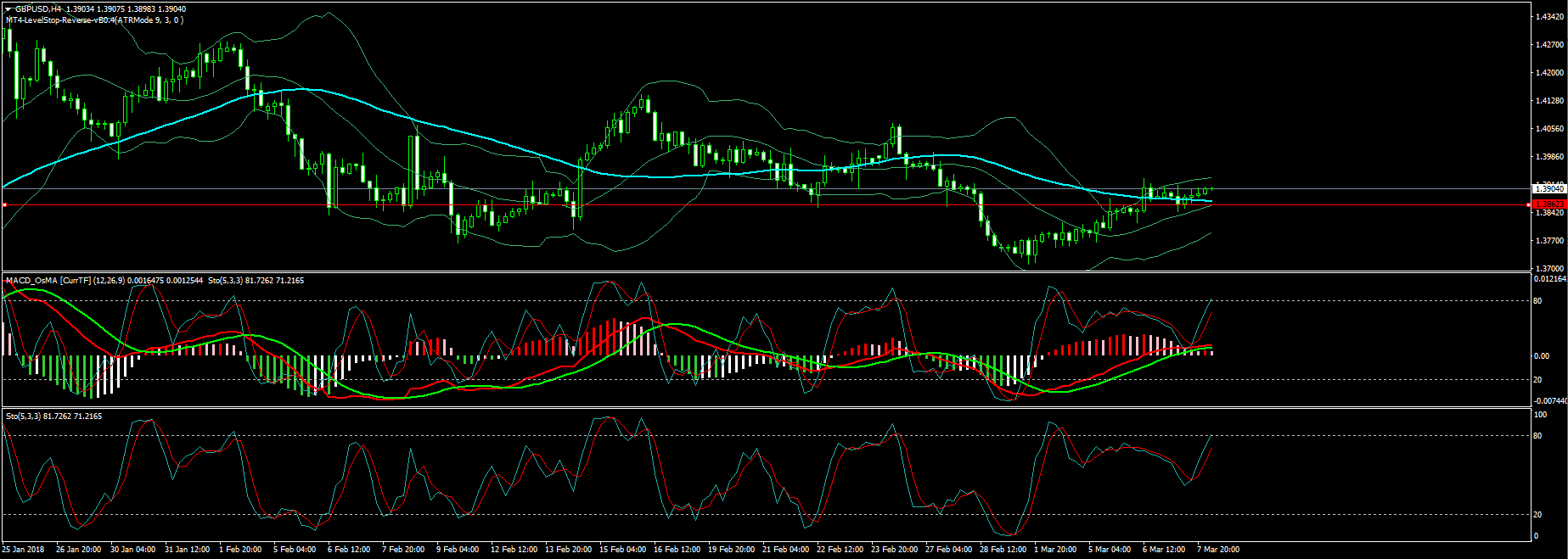
Task: Click the 1 Mar 20:00 time label
Action: pos(1055,549)
